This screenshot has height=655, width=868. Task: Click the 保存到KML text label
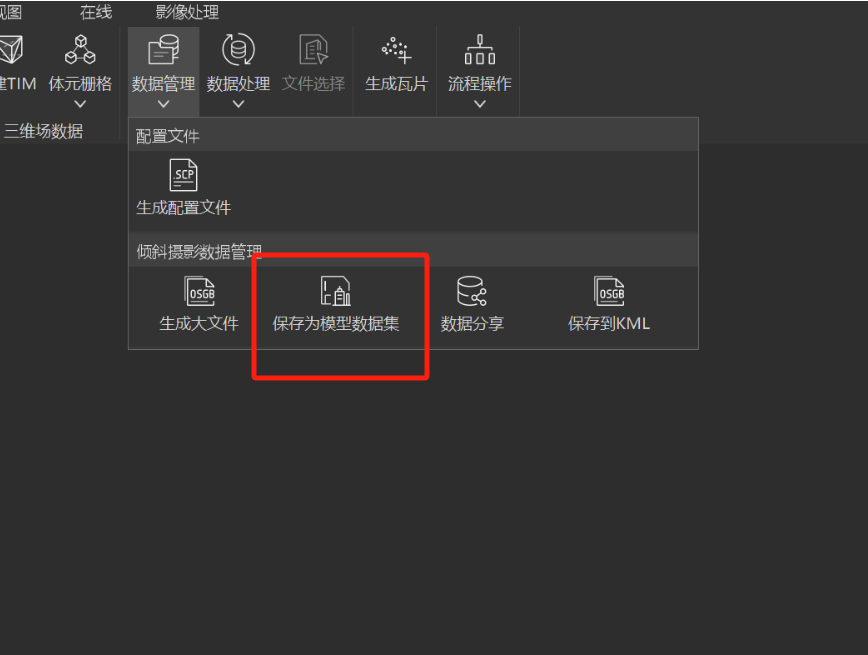point(609,323)
